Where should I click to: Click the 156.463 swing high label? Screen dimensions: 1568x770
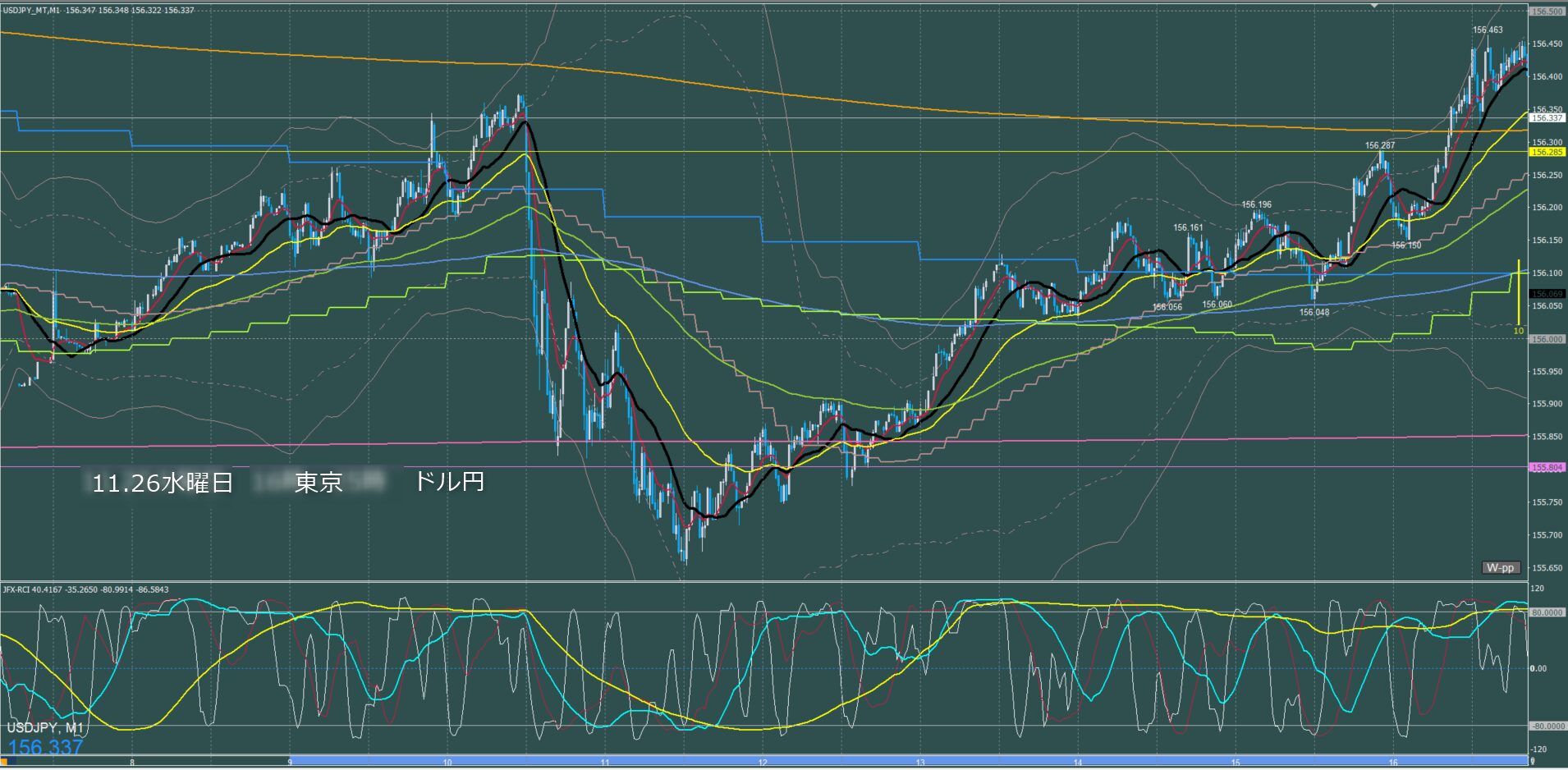tap(1487, 30)
